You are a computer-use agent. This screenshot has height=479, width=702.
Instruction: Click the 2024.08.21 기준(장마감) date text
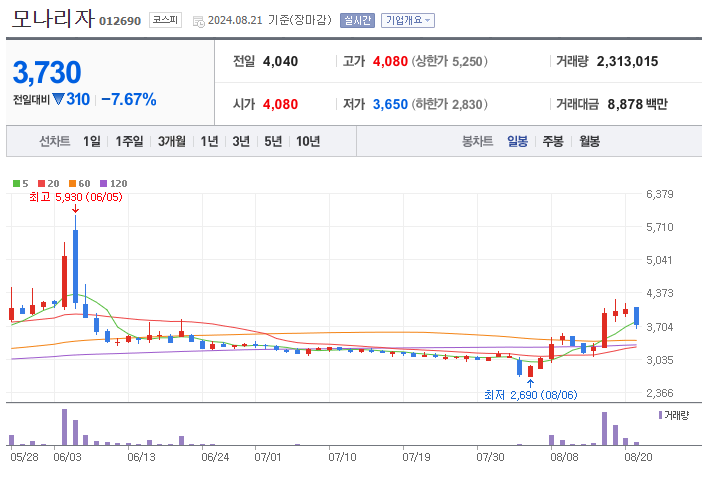pos(270,20)
